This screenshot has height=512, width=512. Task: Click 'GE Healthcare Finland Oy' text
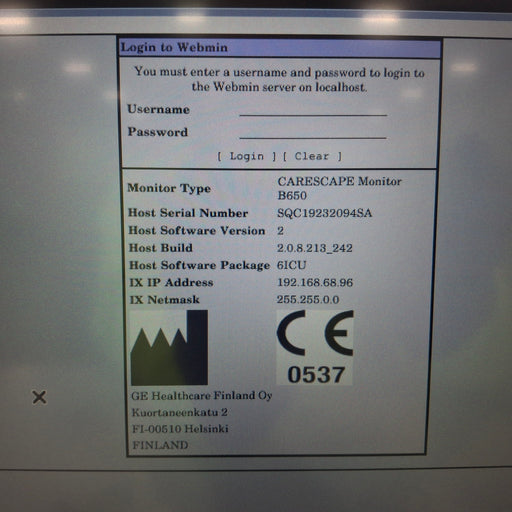tap(202, 396)
